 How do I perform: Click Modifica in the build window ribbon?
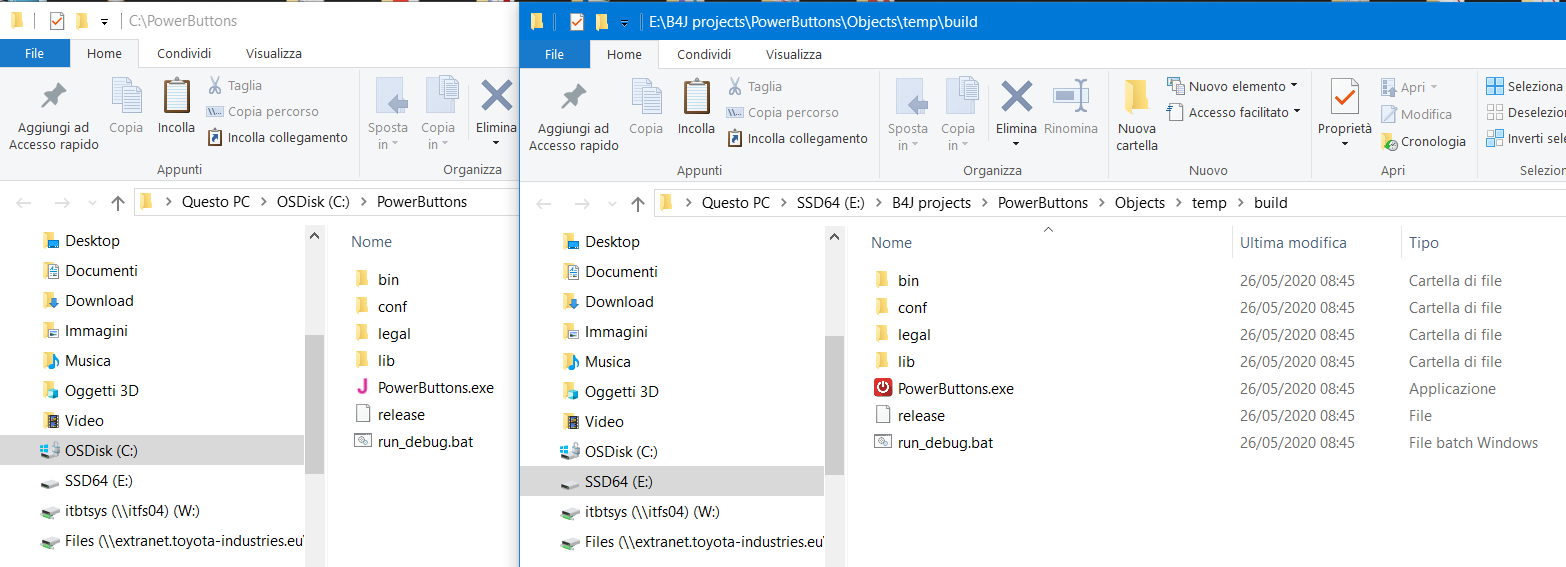coord(1417,114)
